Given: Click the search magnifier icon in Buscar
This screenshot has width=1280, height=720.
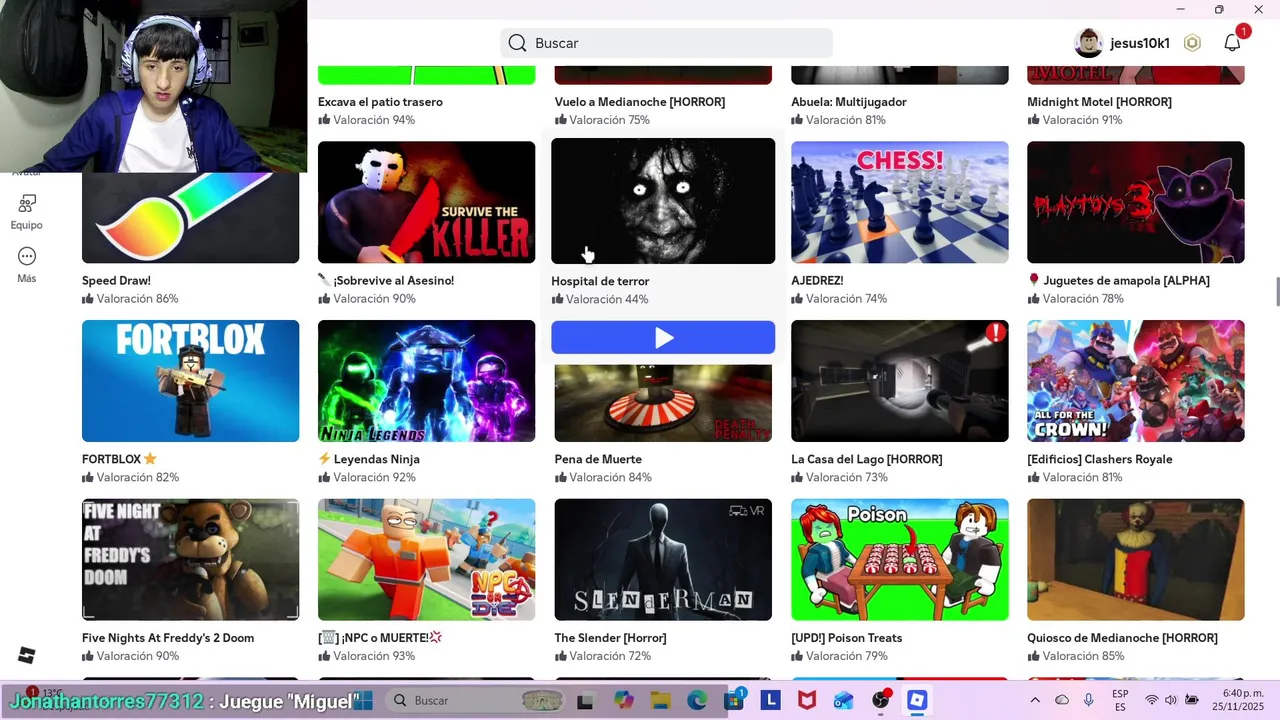Looking at the screenshot, I should pos(517,43).
